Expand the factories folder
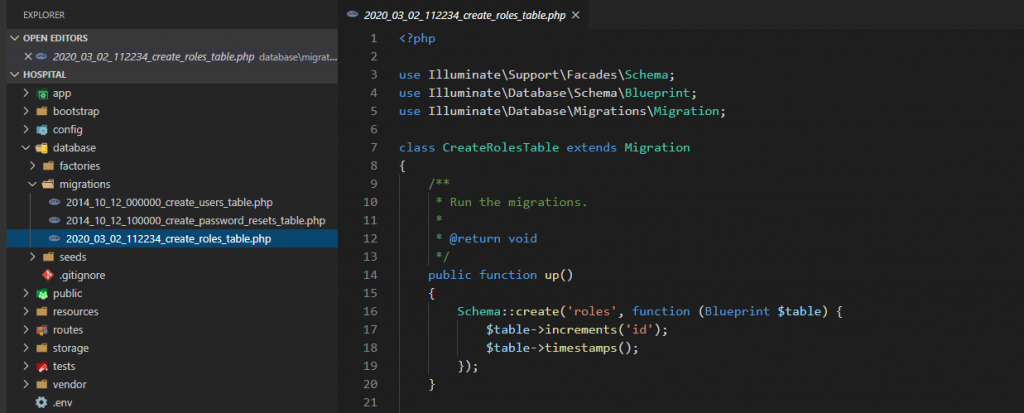 (32, 166)
